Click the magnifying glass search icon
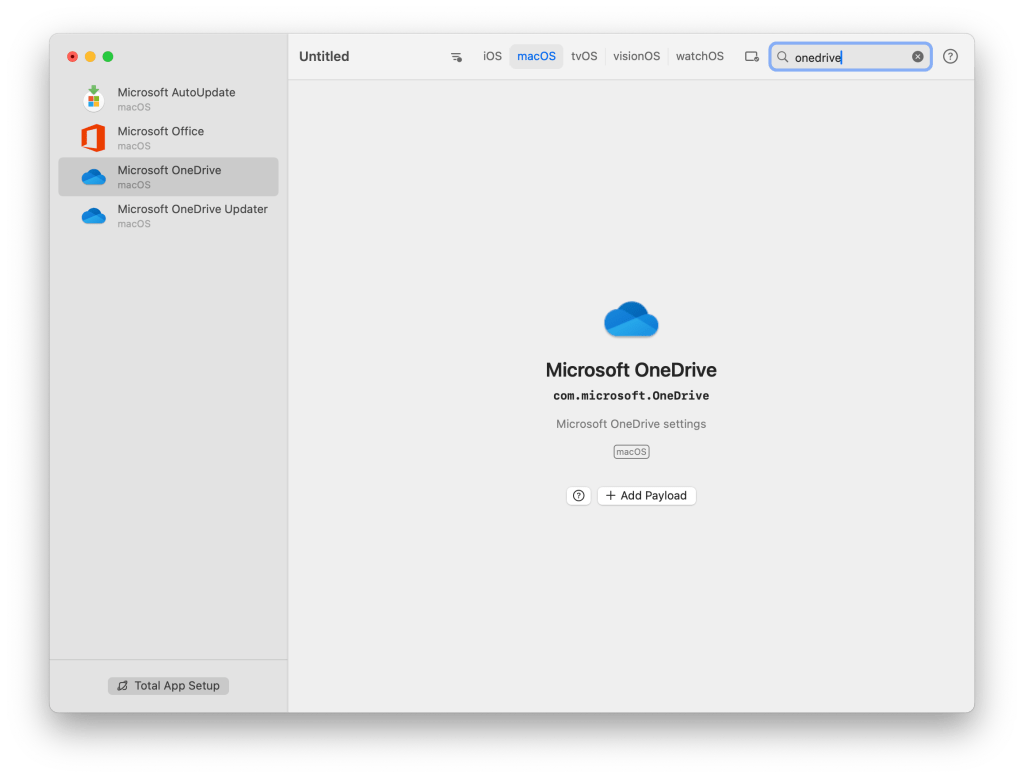 point(783,57)
